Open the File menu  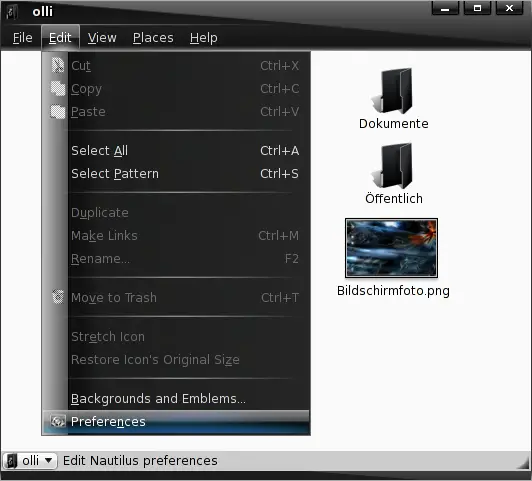click(x=22, y=38)
